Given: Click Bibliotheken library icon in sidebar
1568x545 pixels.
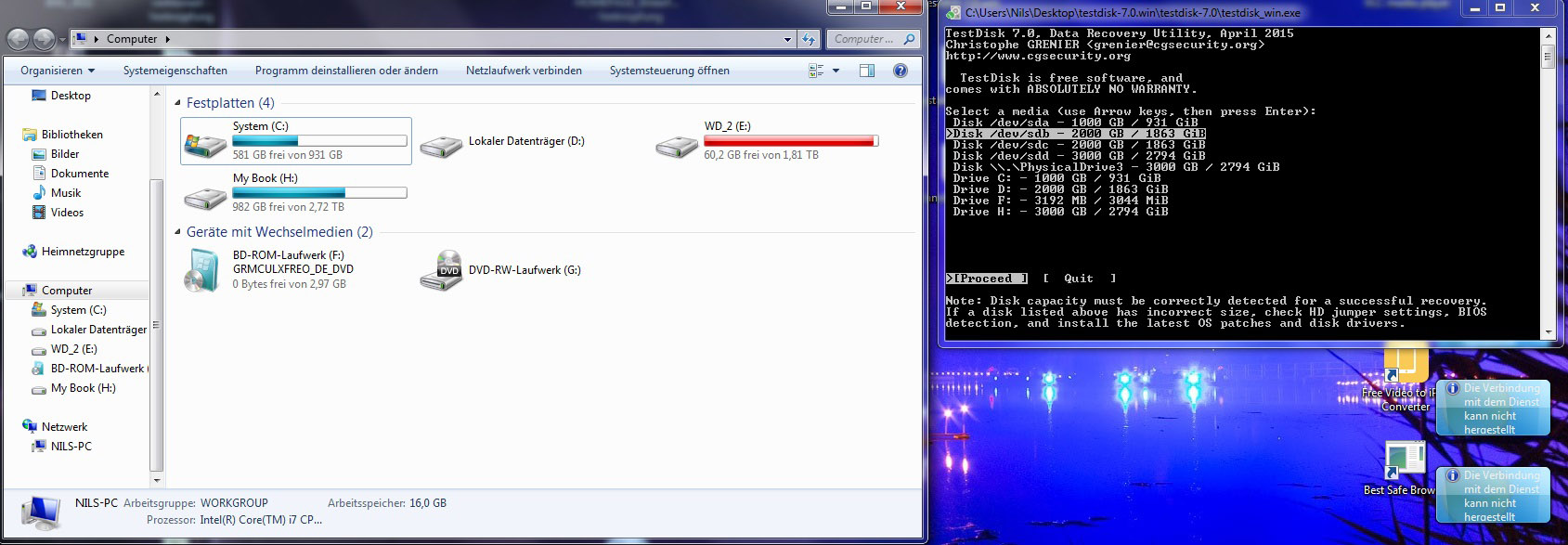Looking at the screenshot, I should click(30, 135).
